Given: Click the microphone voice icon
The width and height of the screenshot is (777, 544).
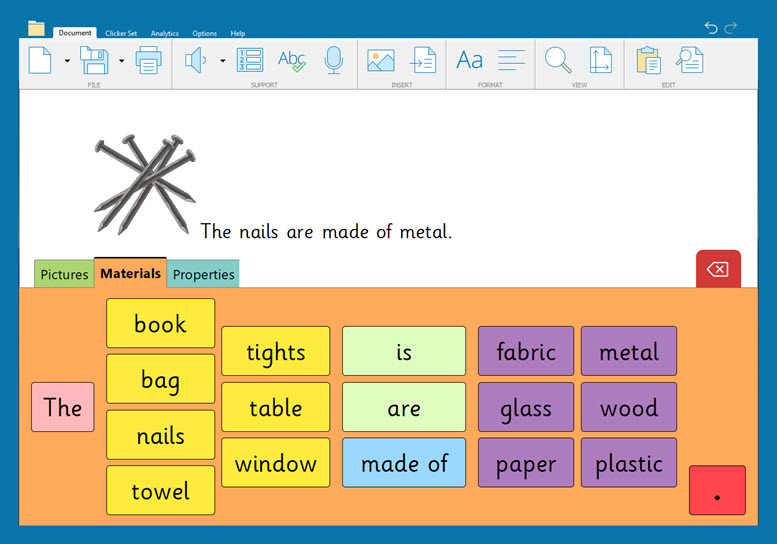Looking at the screenshot, I should point(334,60).
